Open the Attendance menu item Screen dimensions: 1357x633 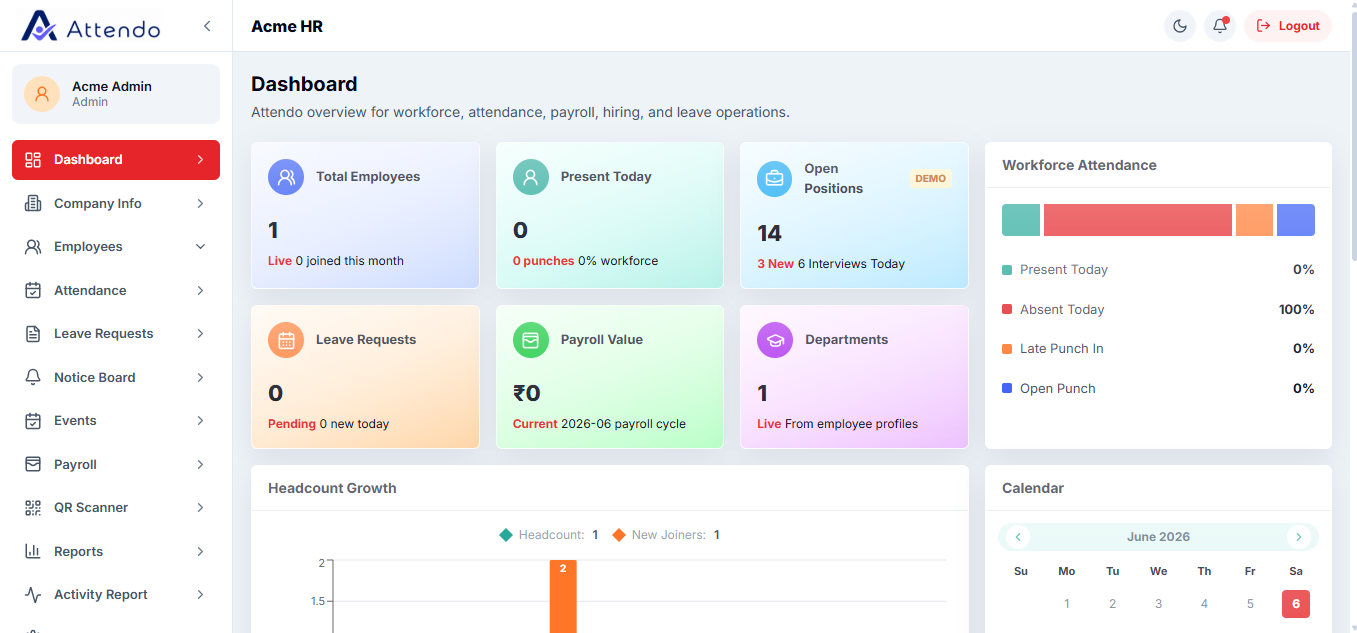click(116, 290)
